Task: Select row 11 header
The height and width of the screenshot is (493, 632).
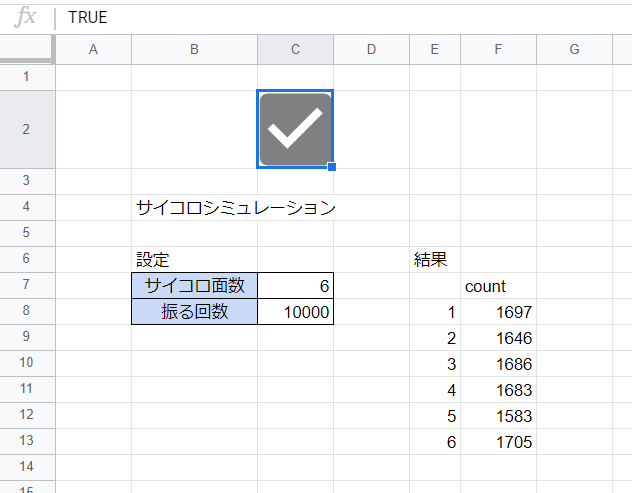Action: pos(26,389)
